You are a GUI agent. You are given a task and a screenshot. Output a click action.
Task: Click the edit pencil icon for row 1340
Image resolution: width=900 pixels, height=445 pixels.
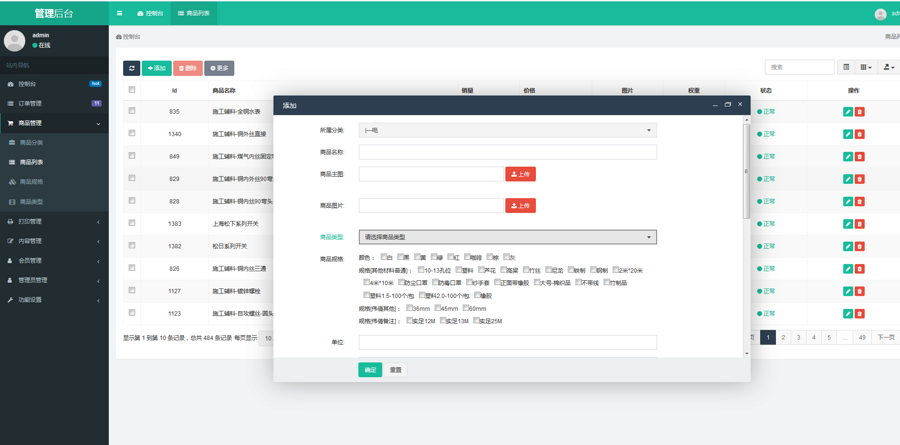coord(848,134)
